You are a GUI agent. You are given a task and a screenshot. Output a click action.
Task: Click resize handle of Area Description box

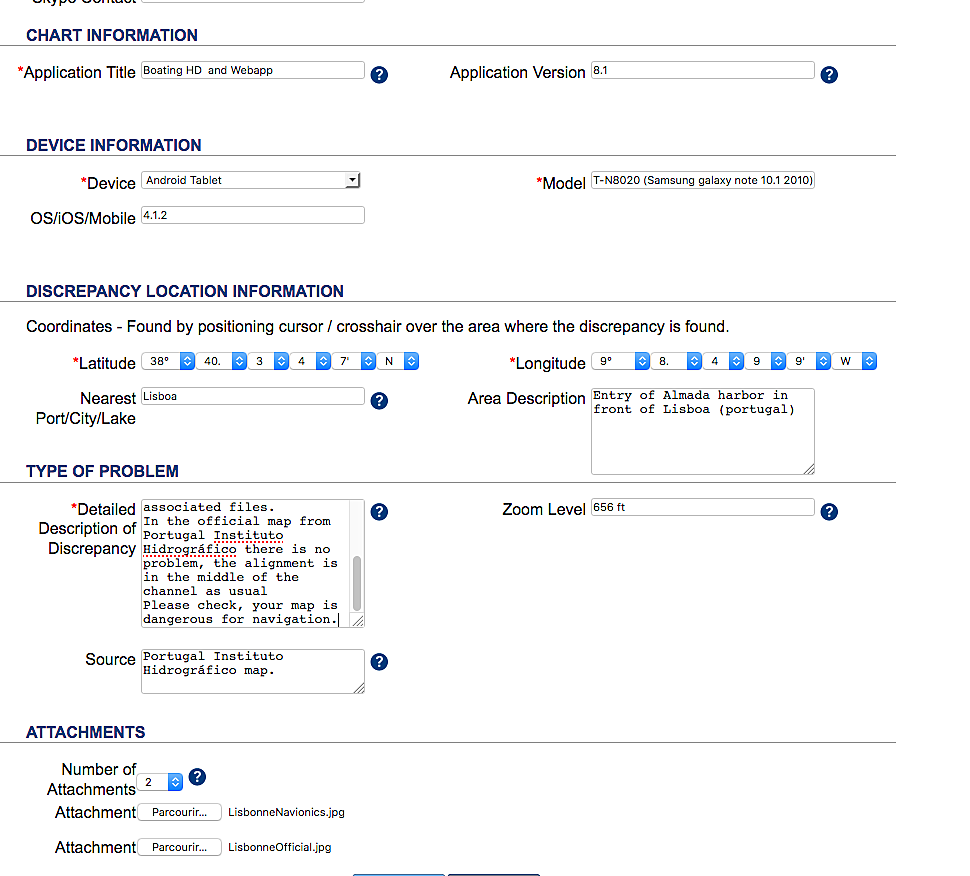point(809,469)
